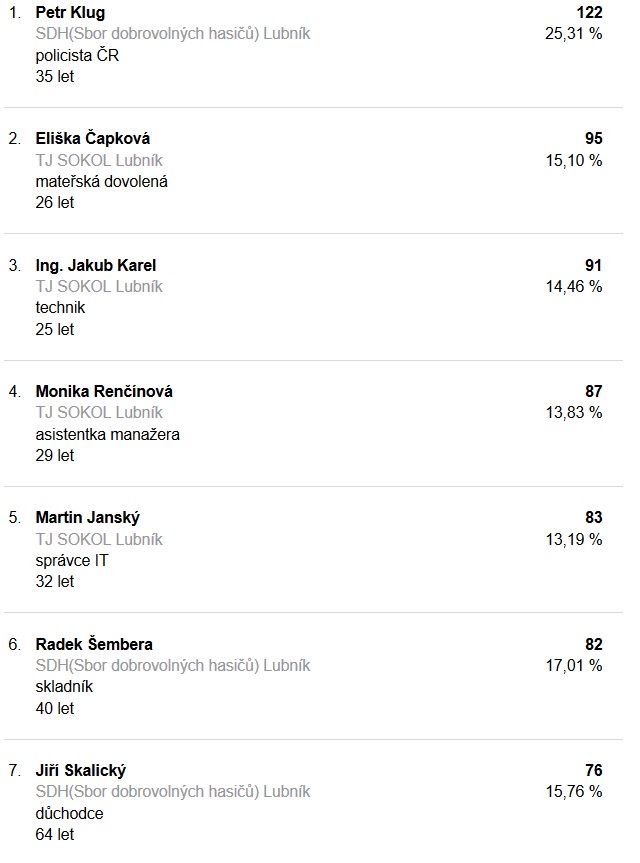Select candidate Martin Janský
This screenshot has height=863, width=640.
pyautogui.click(x=87, y=518)
